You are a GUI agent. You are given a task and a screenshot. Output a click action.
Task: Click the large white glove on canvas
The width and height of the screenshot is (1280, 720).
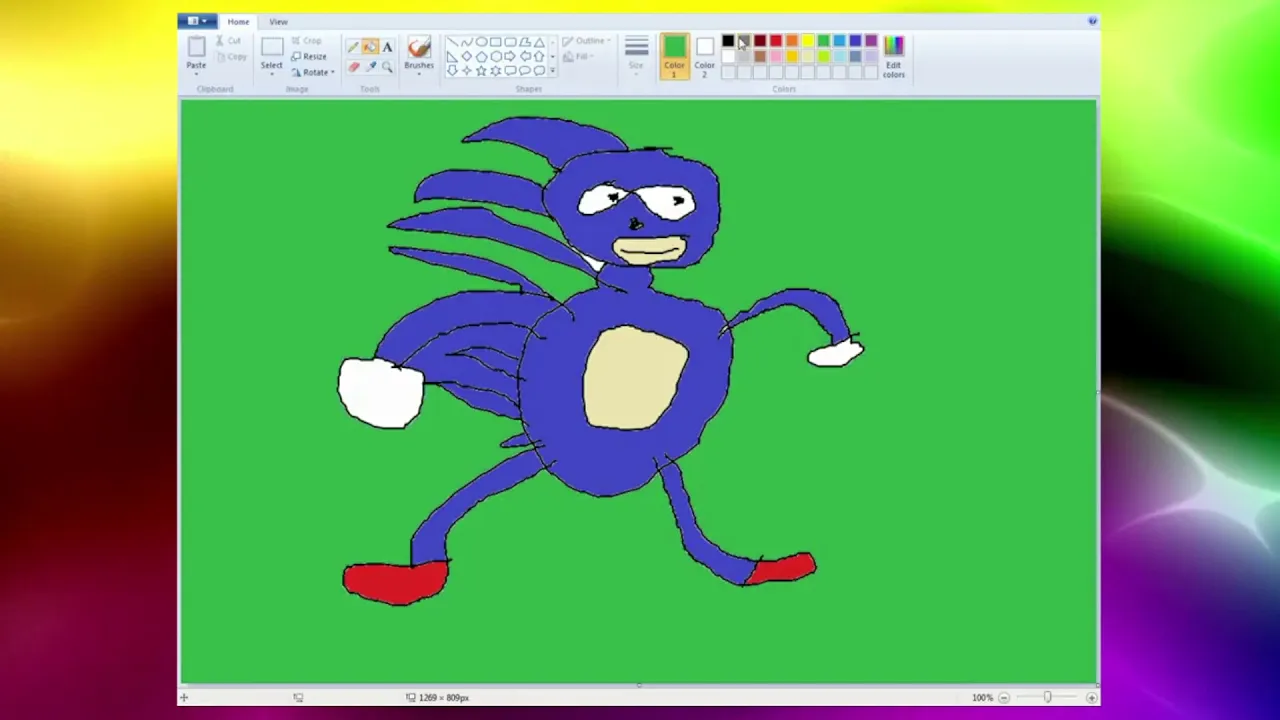[x=380, y=392]
